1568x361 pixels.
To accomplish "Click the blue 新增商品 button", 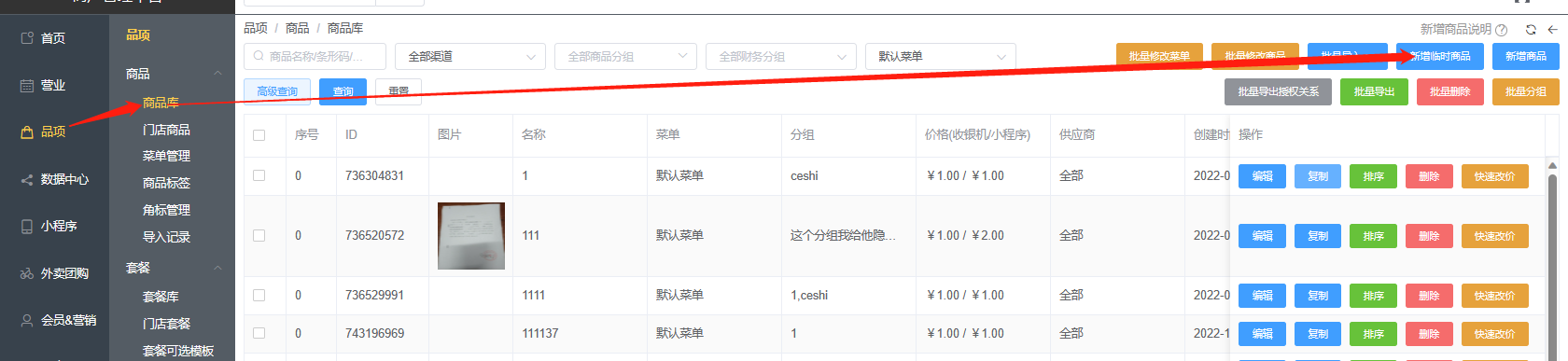I will click(1525, 56).
